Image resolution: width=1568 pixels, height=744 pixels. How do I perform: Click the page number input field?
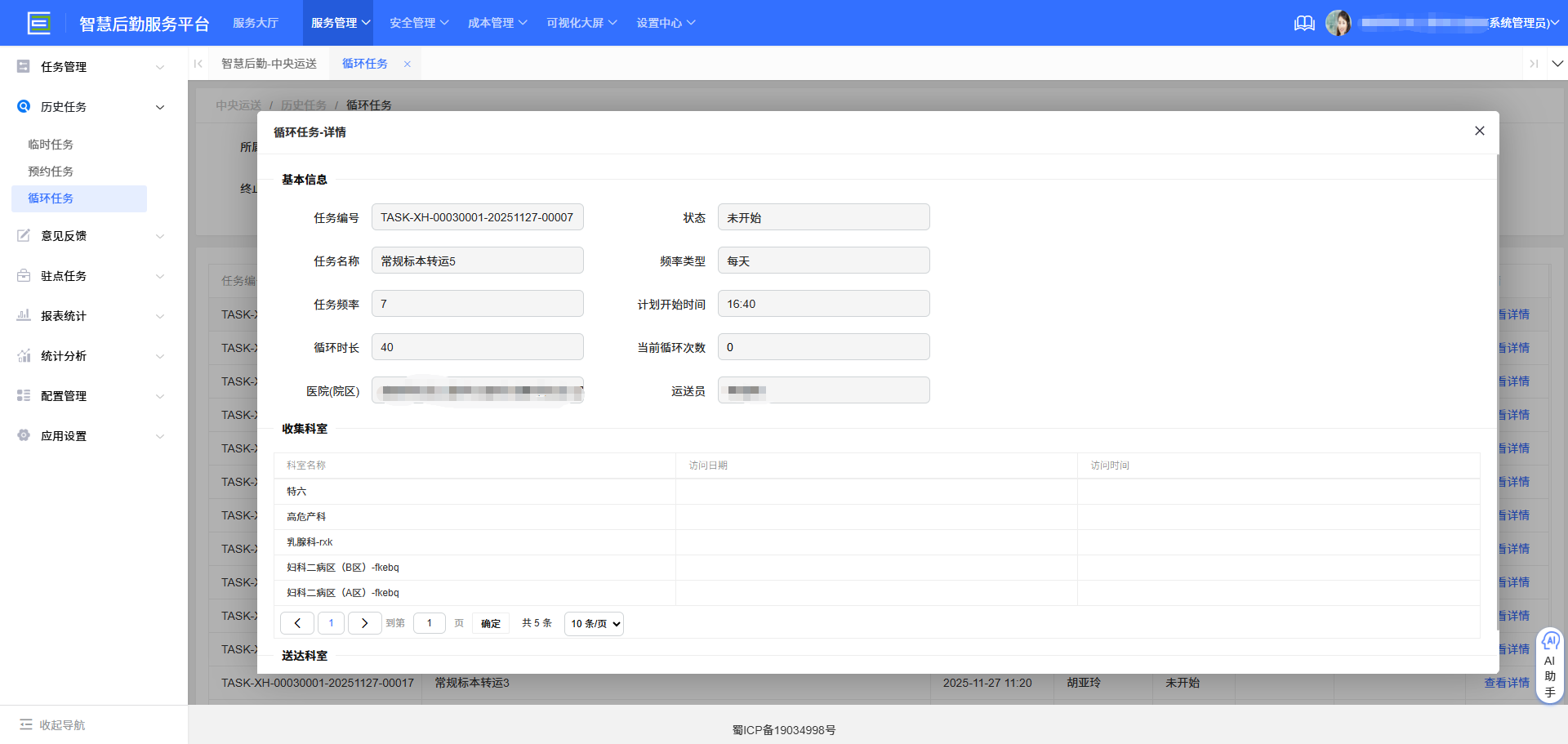[430, 622]
